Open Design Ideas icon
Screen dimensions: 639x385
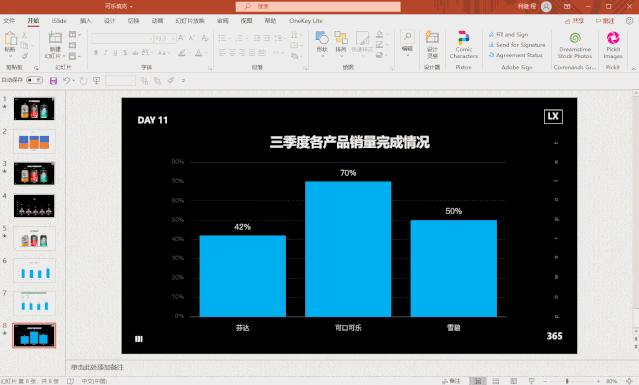pos(432,37)
